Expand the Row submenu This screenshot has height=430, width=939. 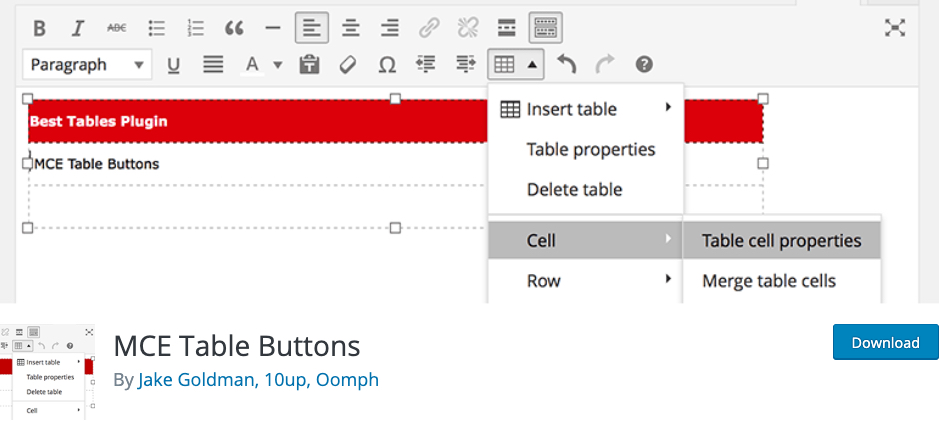coord(586,280)
